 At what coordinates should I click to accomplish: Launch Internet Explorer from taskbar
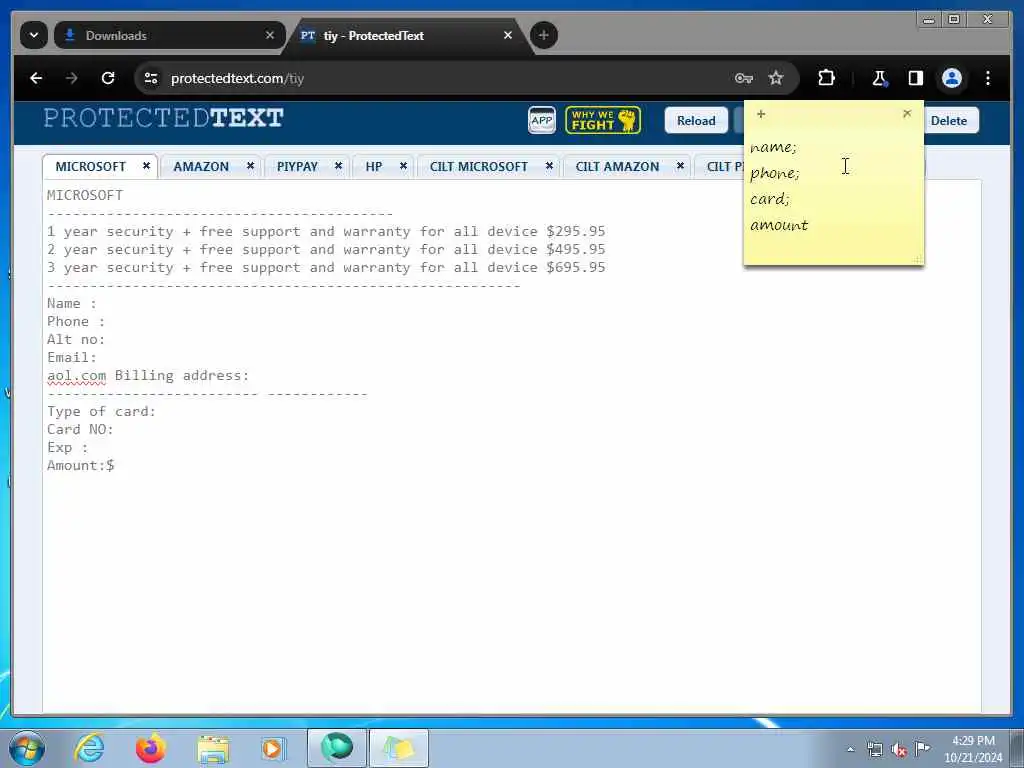click(89, 748)
